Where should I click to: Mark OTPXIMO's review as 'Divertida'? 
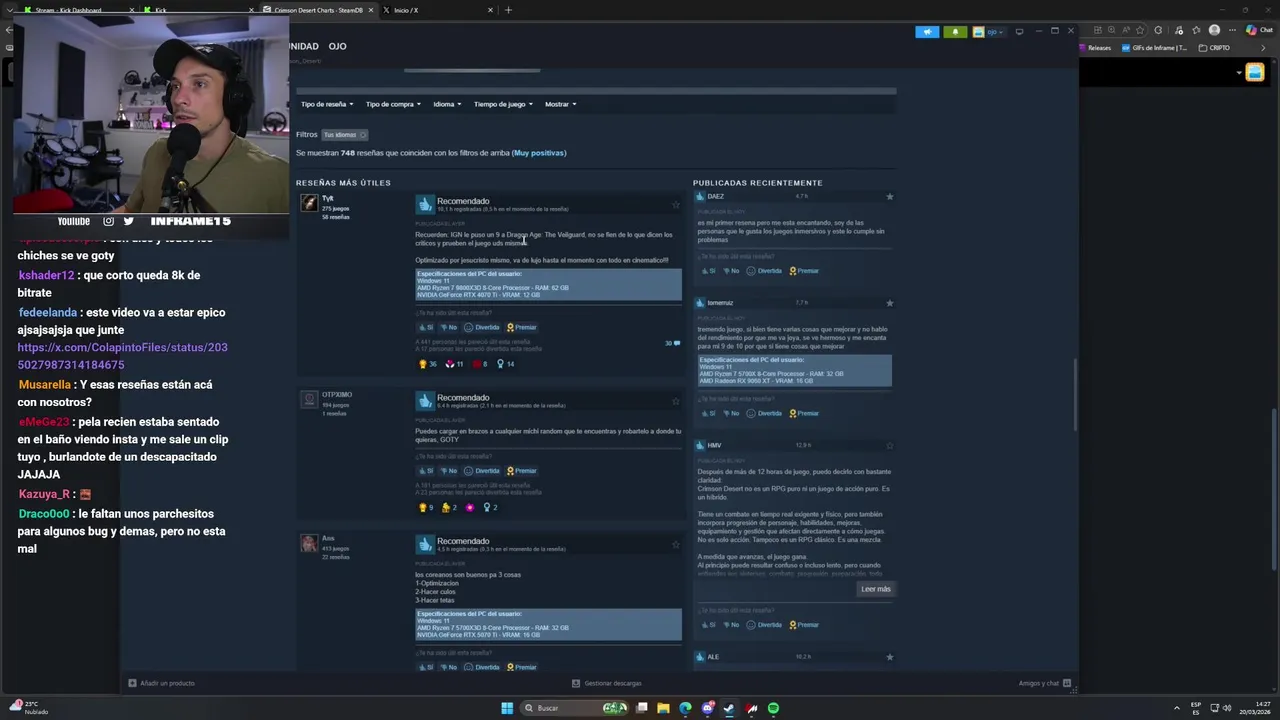[x=482, y=470]
